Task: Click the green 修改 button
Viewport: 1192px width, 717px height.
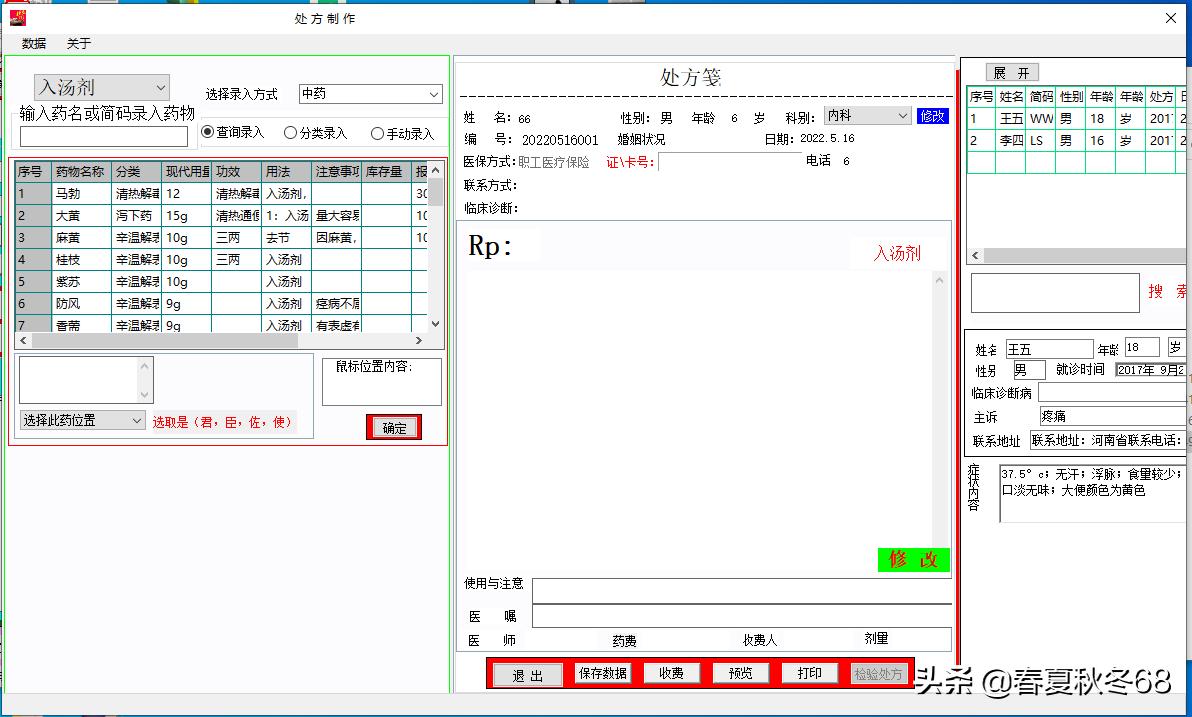Action: click(x=912, y=560)
